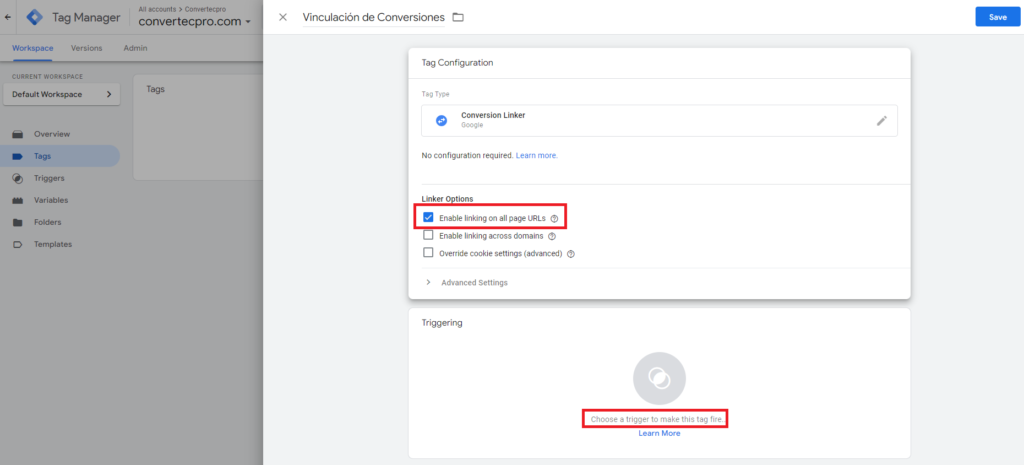
Task: Open the Learn more link under Tag Type
Action: 537,155
